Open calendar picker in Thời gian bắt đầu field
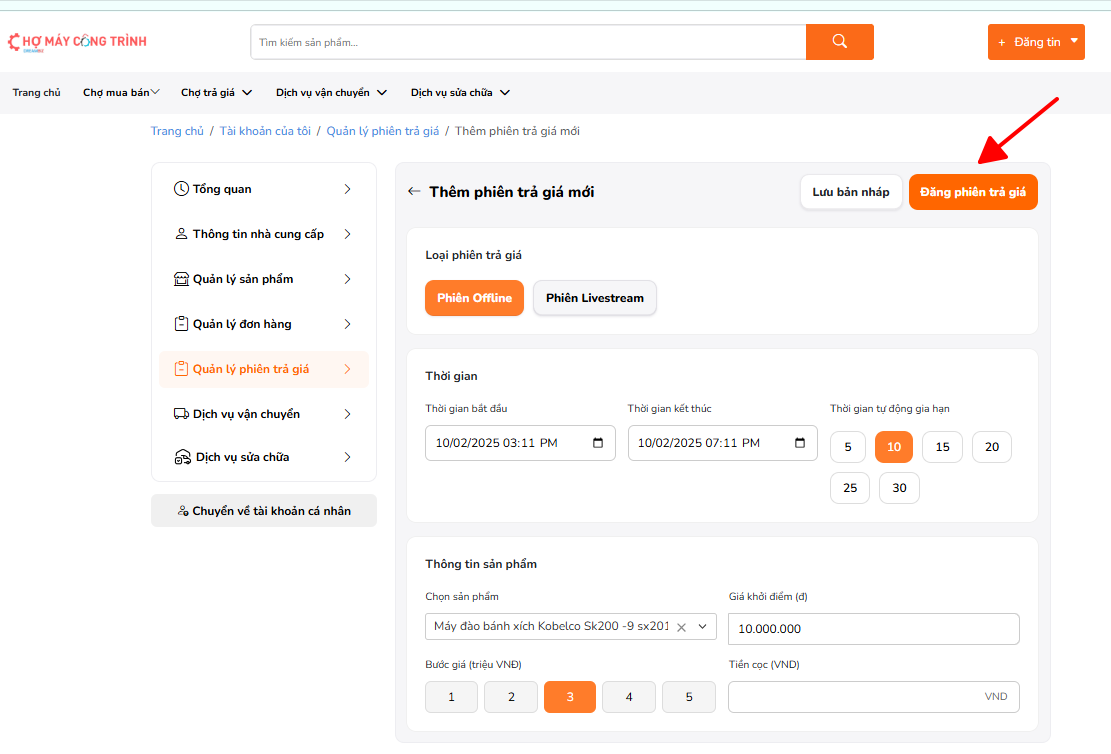 click(x=598, y=443)
